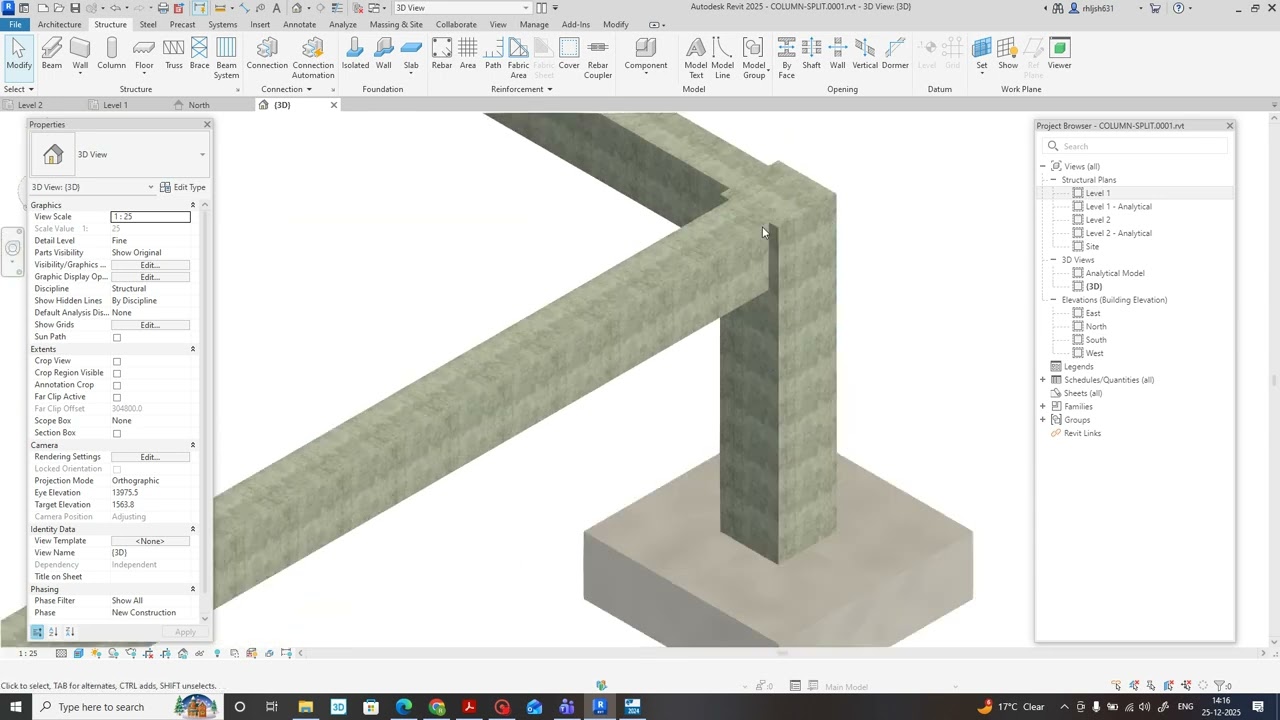Viewport: 1280px width, 720px height.
Task: Toggle Crop Region Visible checkbox
Action: [117, 373]
